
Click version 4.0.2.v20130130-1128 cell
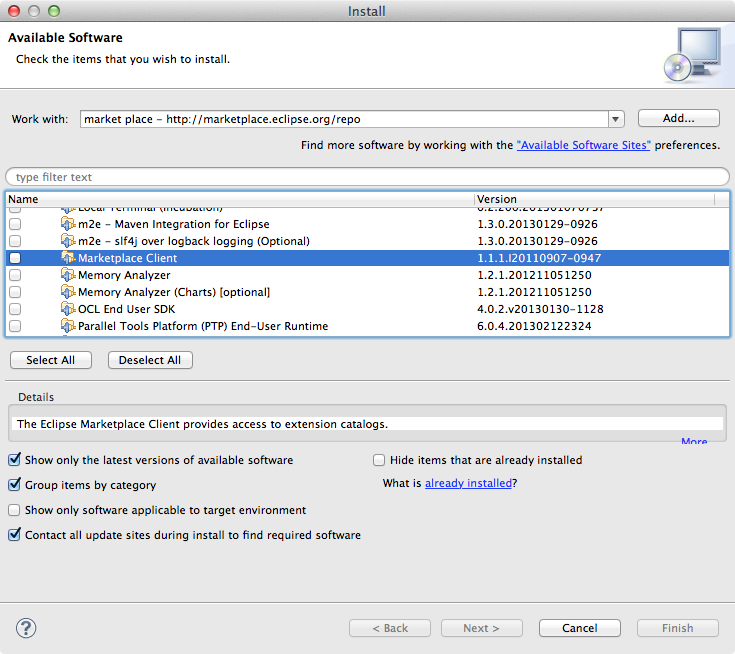pyautogui.click(x=540, y=309)
